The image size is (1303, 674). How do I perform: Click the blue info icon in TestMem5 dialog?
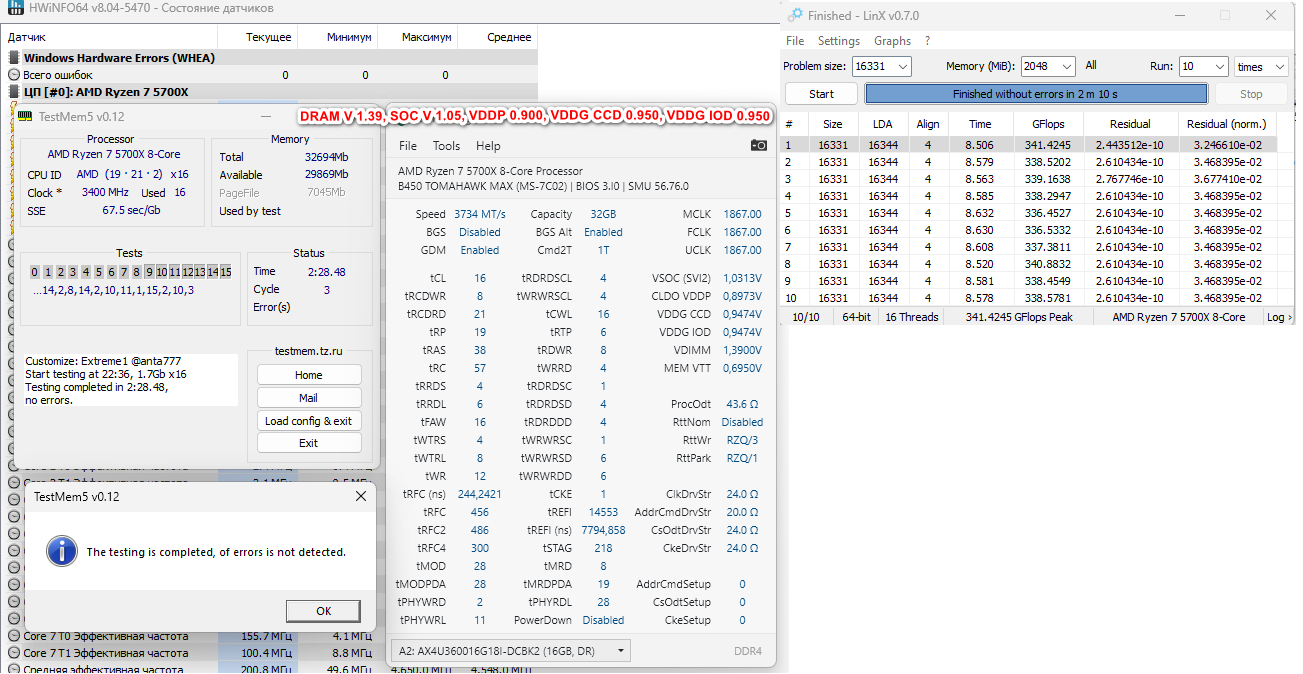coord(62,550)
